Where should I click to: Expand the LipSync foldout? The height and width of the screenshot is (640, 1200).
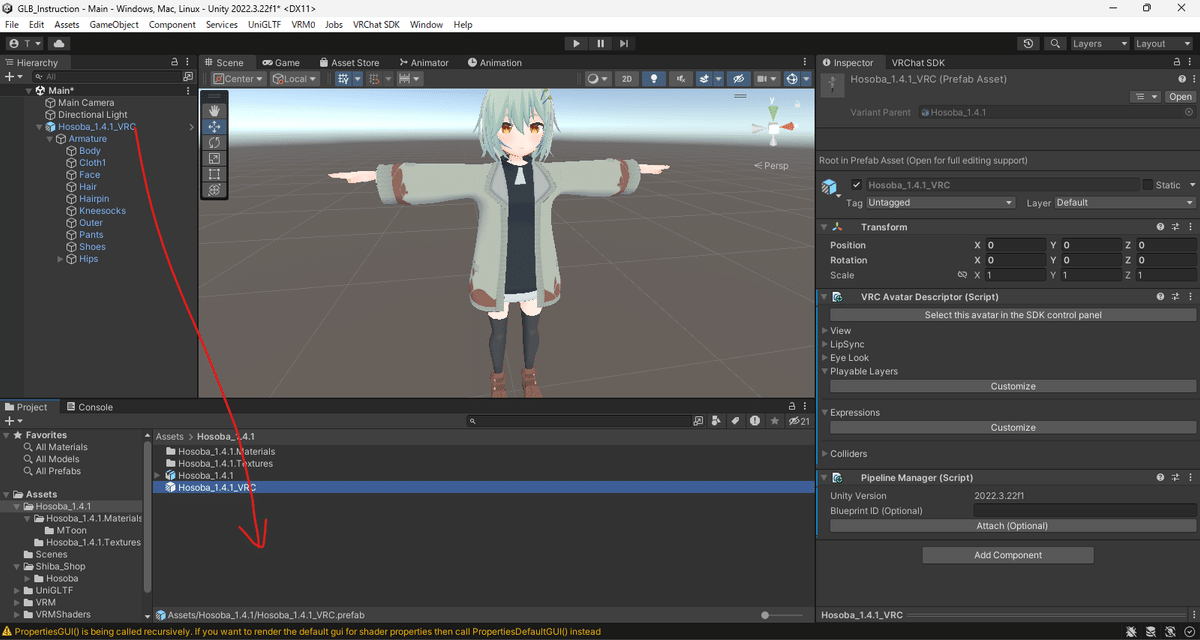pos(825,344)
